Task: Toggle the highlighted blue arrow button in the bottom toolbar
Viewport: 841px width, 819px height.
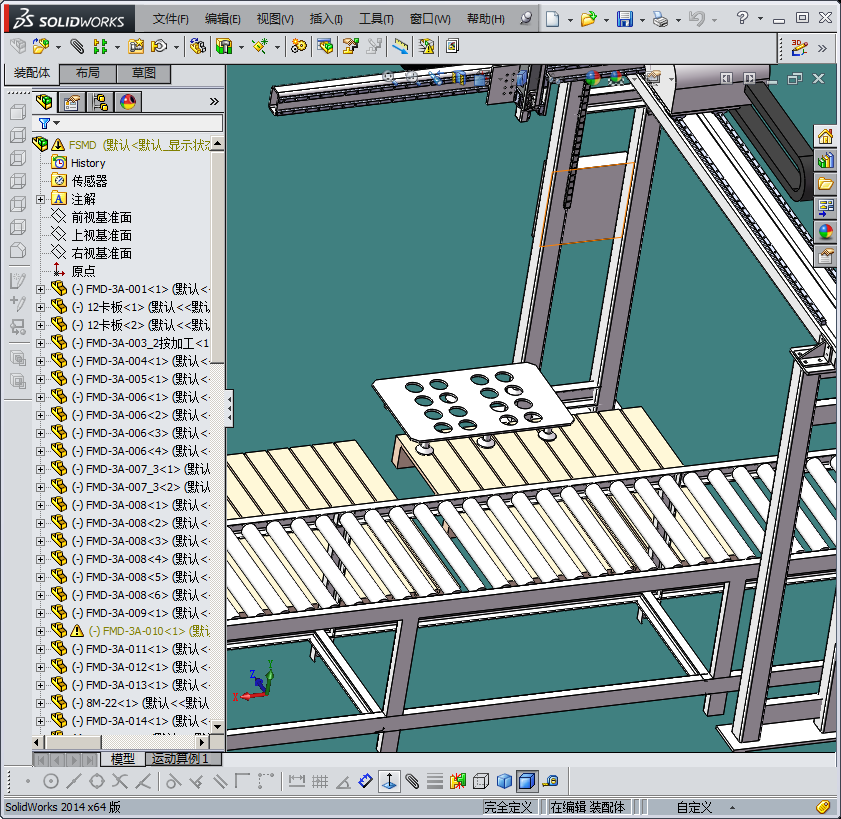Action: [388, 781]
